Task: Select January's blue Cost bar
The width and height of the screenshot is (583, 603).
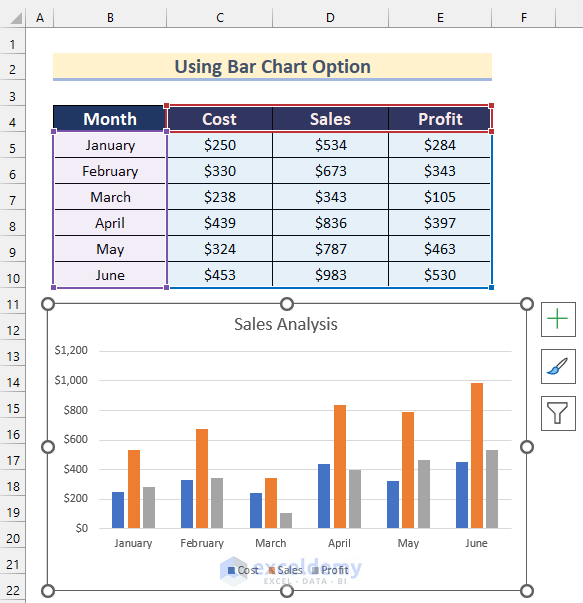Action: point(118,510)
